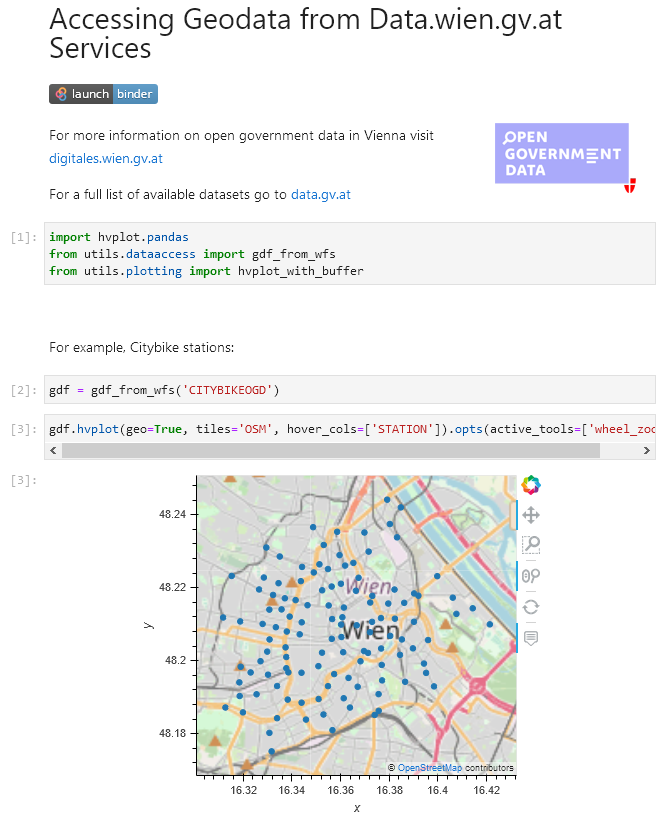
Task: Click the gdf_from_wfs CITYBIKEOGD code cell
Action: (350, 389)
